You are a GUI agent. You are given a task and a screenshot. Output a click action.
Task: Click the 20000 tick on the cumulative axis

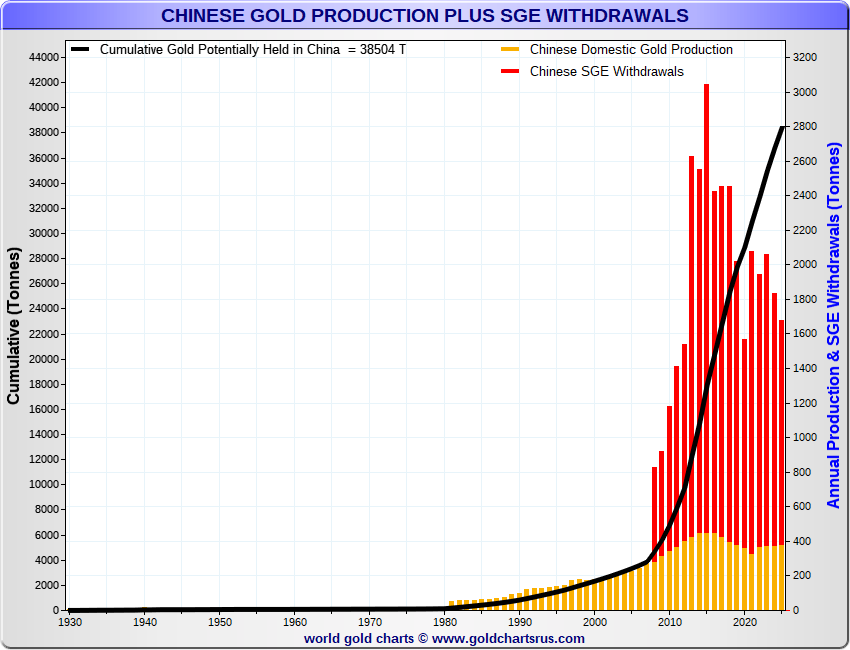pos(44,359)
